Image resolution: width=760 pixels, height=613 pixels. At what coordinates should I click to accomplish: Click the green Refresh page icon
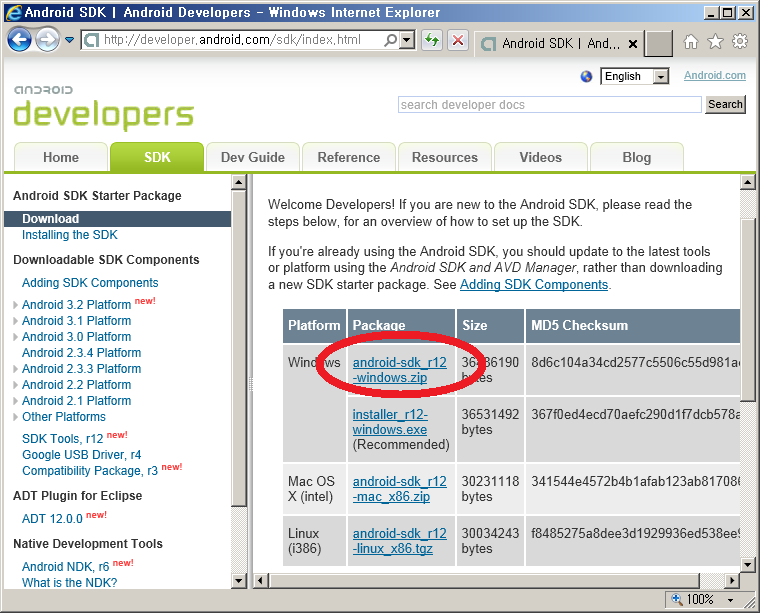(x=432, y=40)
